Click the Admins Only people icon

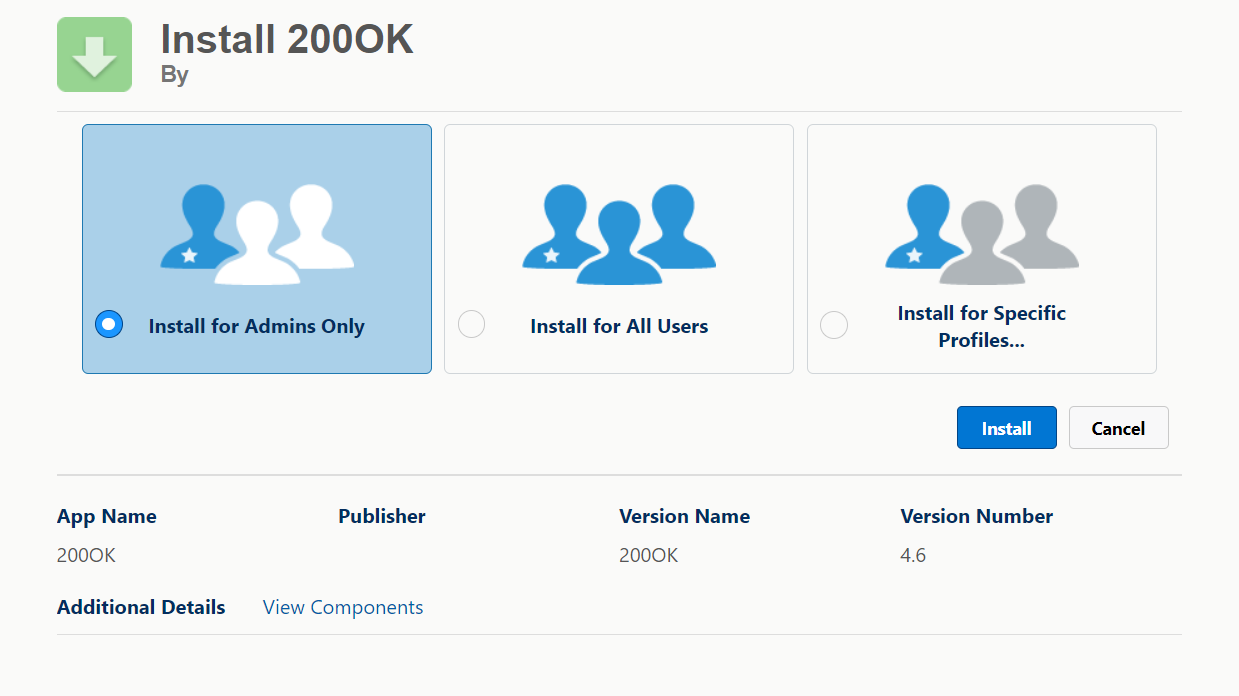pos(257,234)
